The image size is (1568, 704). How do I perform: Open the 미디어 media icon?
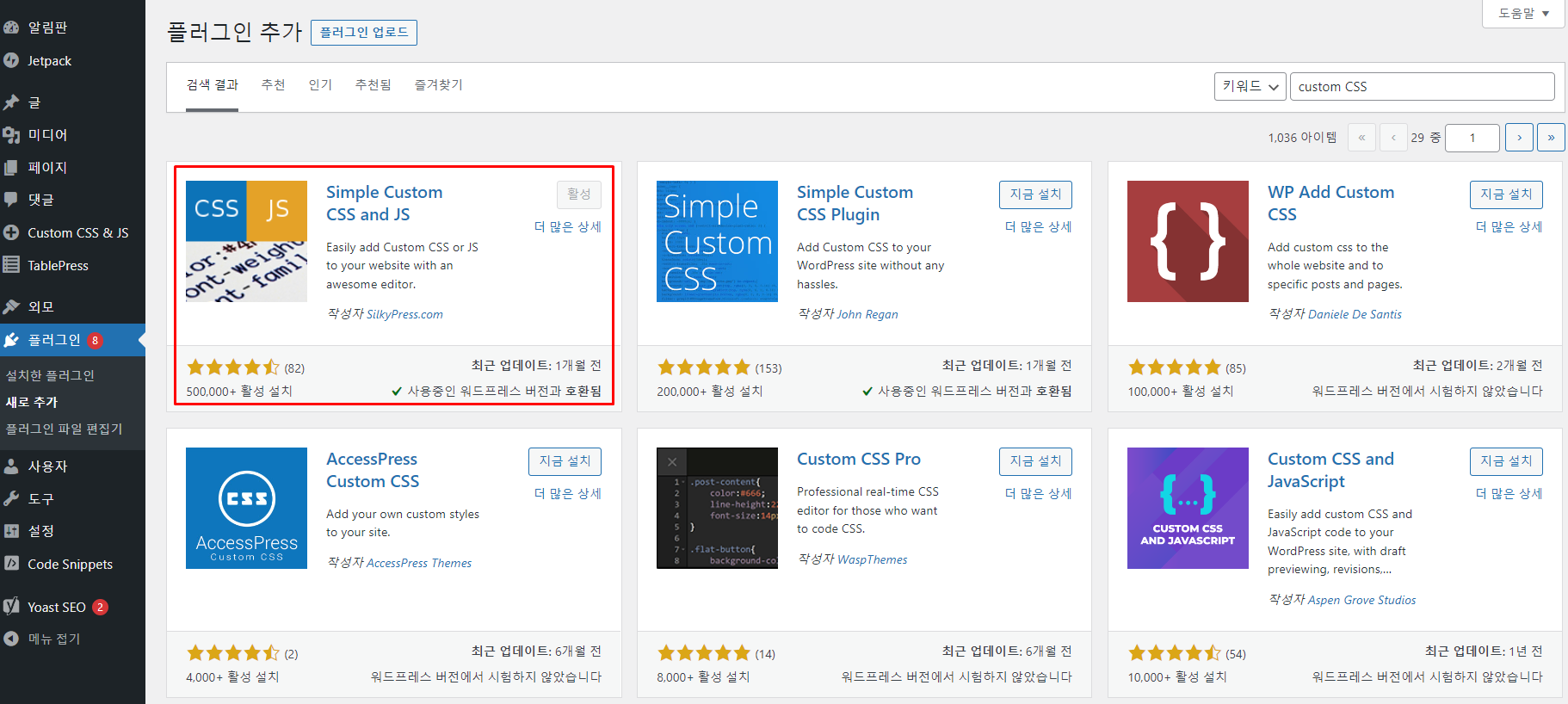11,135
